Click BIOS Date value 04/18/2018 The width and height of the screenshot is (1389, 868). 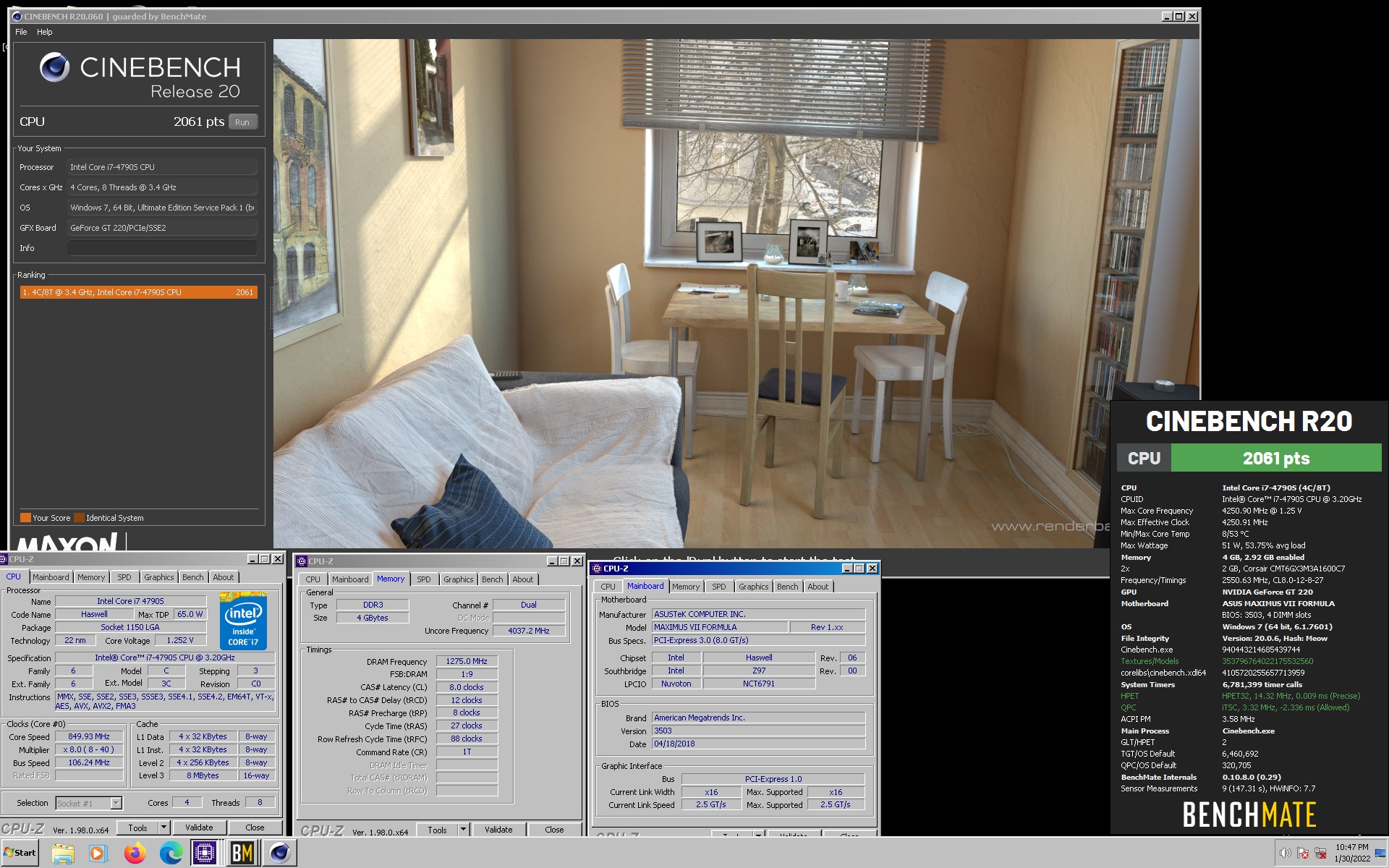(758, 744)
